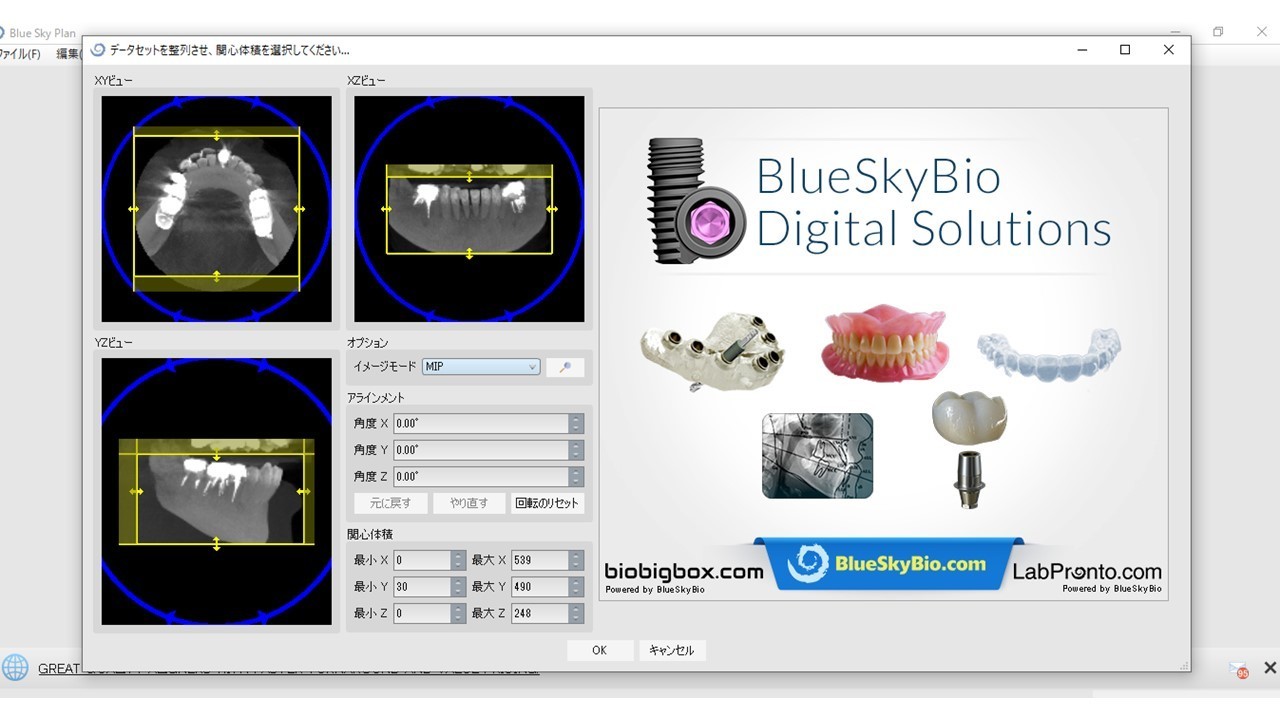Image resolution: width=1280 pixels, height=720 pixels.
Task: Click the 最小 Y value field
Action: (x=422, y=587)
